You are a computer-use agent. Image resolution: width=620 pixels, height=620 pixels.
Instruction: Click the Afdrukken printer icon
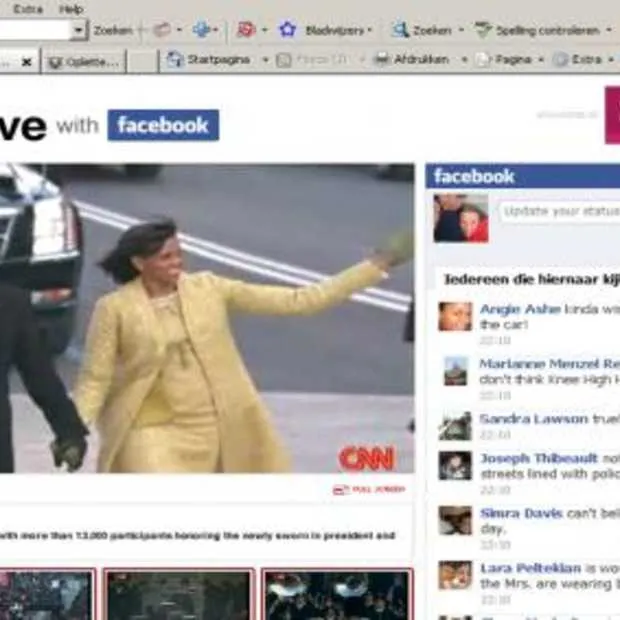(x=382, y=60)
